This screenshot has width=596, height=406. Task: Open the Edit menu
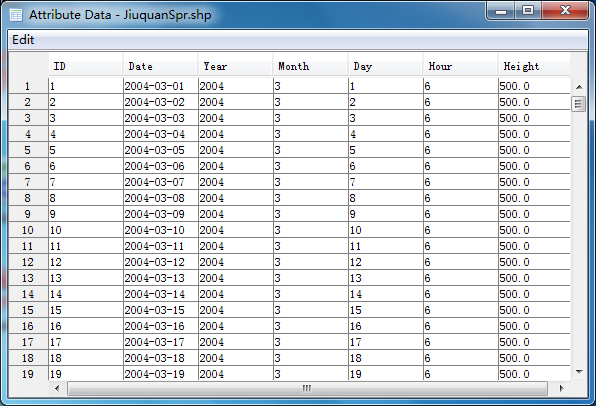pos(23,40)
